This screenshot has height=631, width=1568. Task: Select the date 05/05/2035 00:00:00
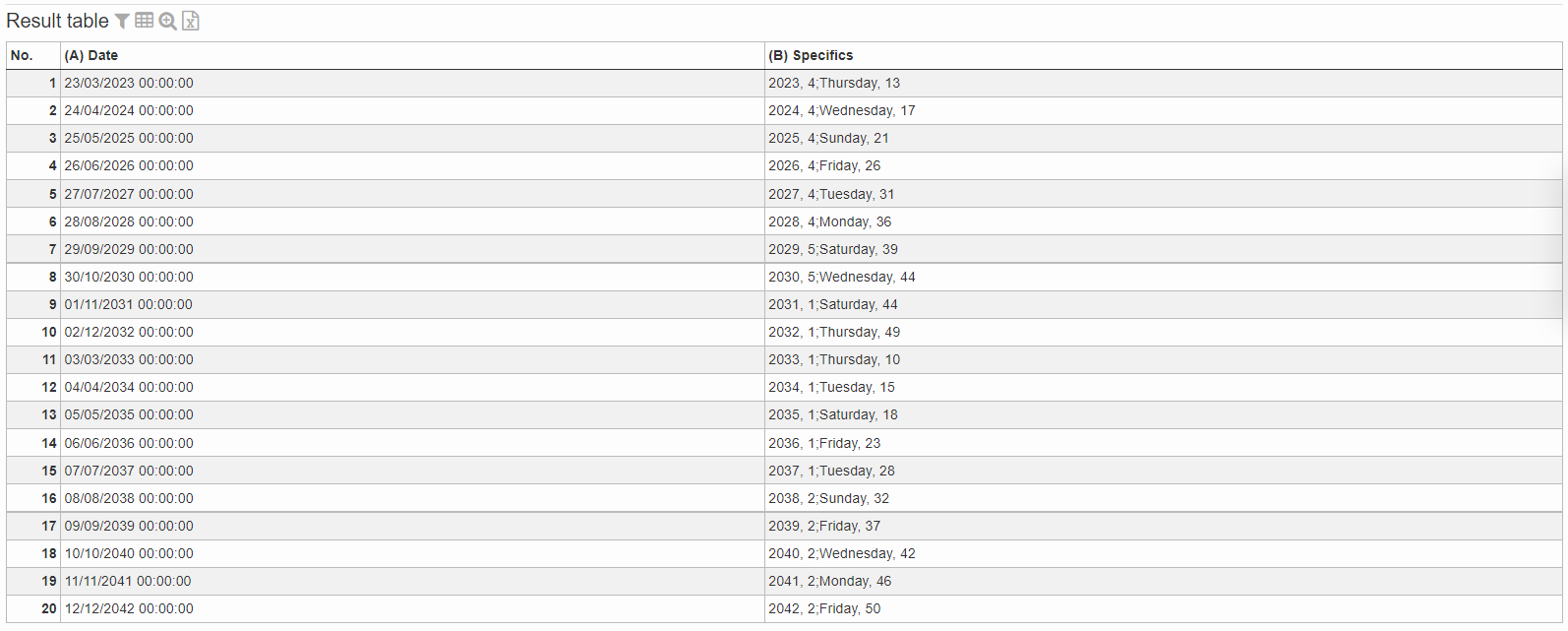click(129, 414)
